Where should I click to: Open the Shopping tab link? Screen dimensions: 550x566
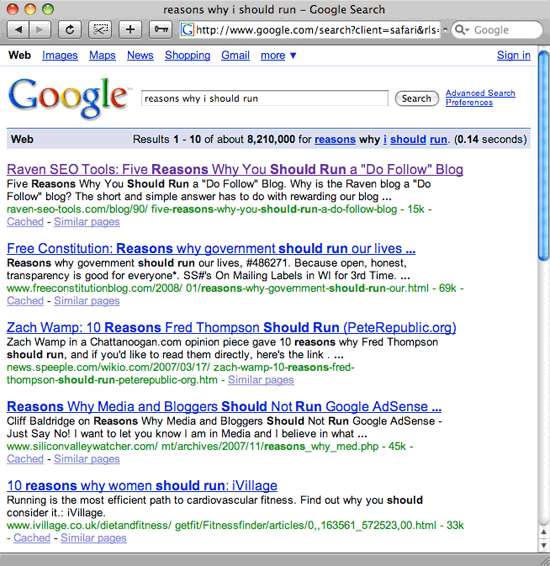[x=187, y=55]
